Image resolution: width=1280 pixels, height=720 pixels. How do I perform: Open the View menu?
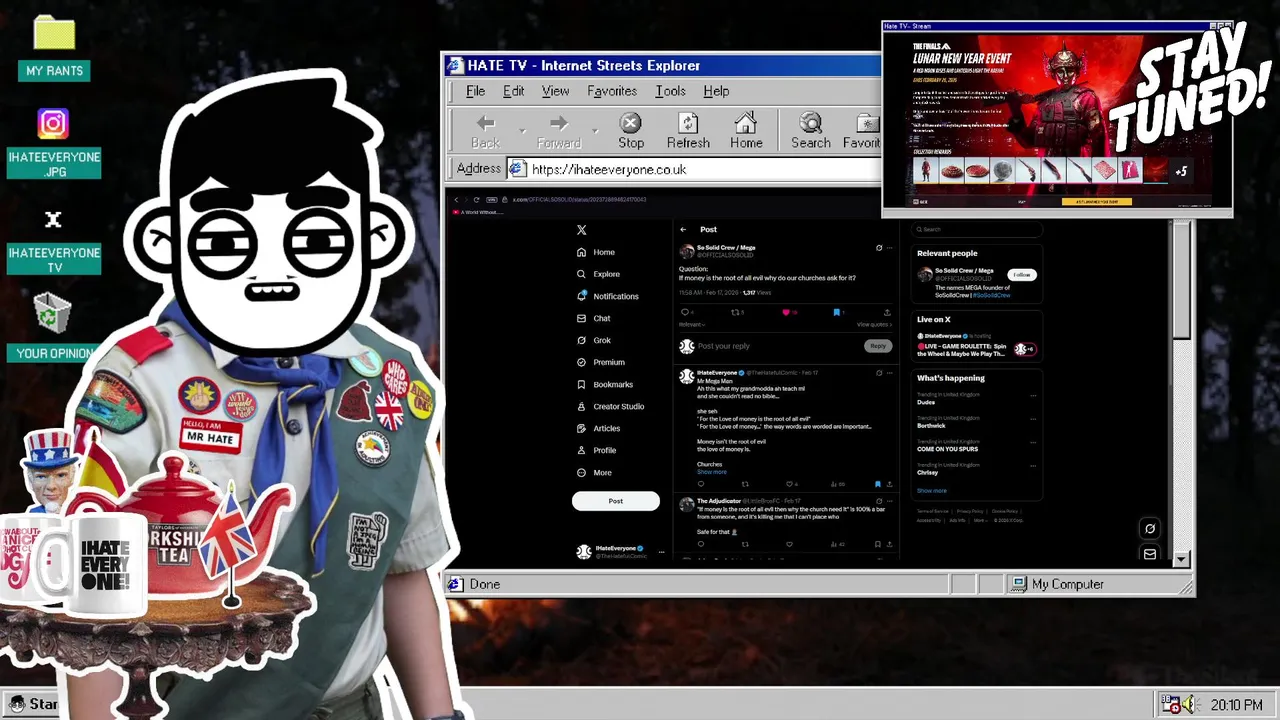[555, 91]
